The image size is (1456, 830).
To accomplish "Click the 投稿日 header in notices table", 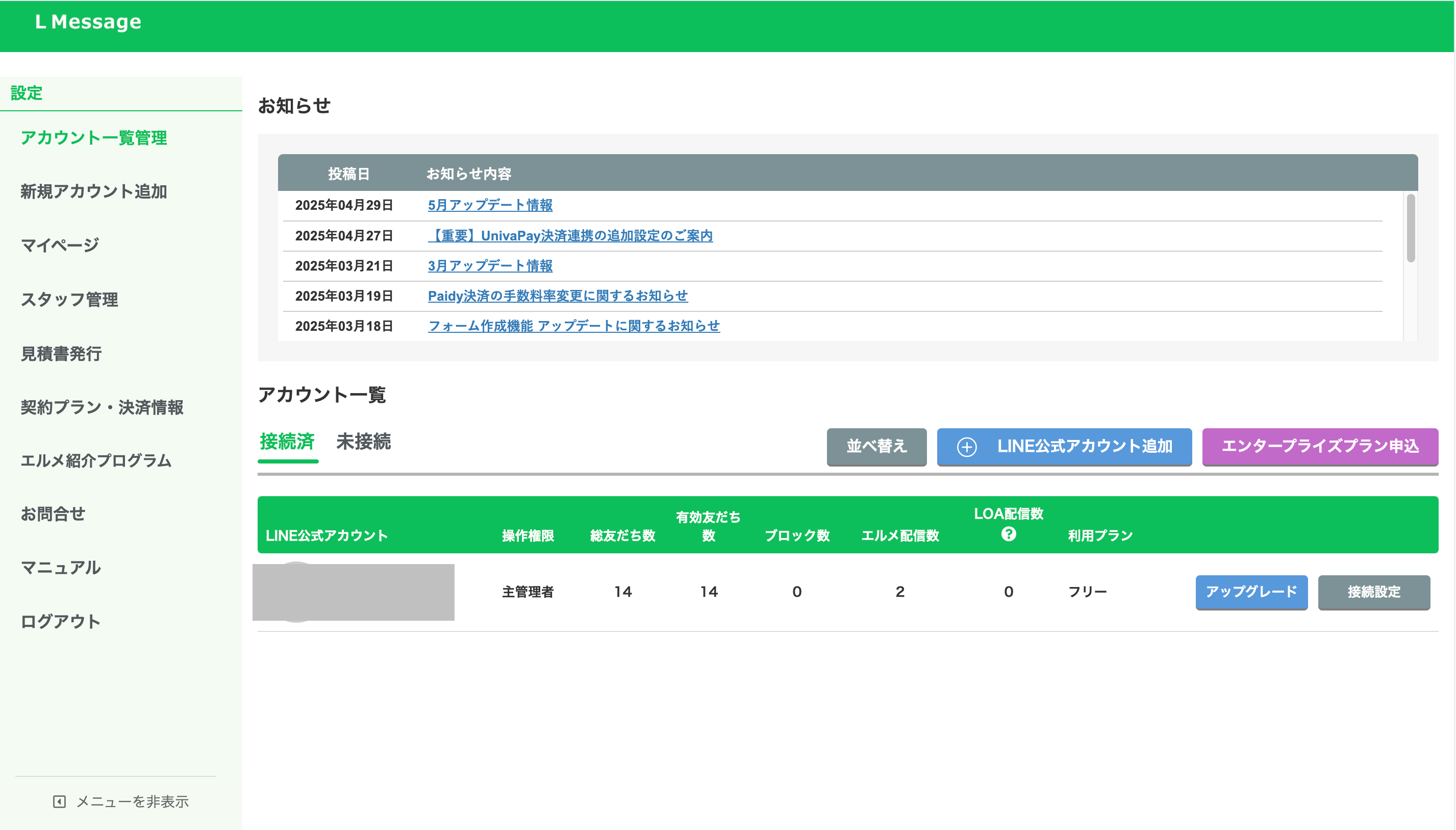I will tap(348, 174).
